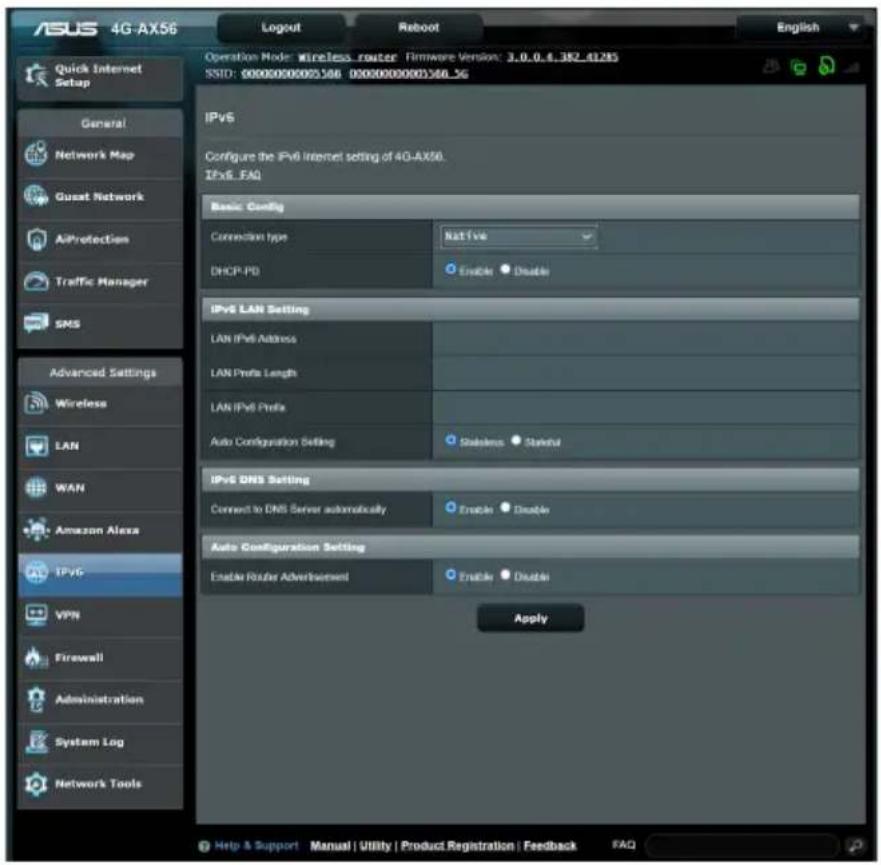Click the Logout button

tap(281, 28)
